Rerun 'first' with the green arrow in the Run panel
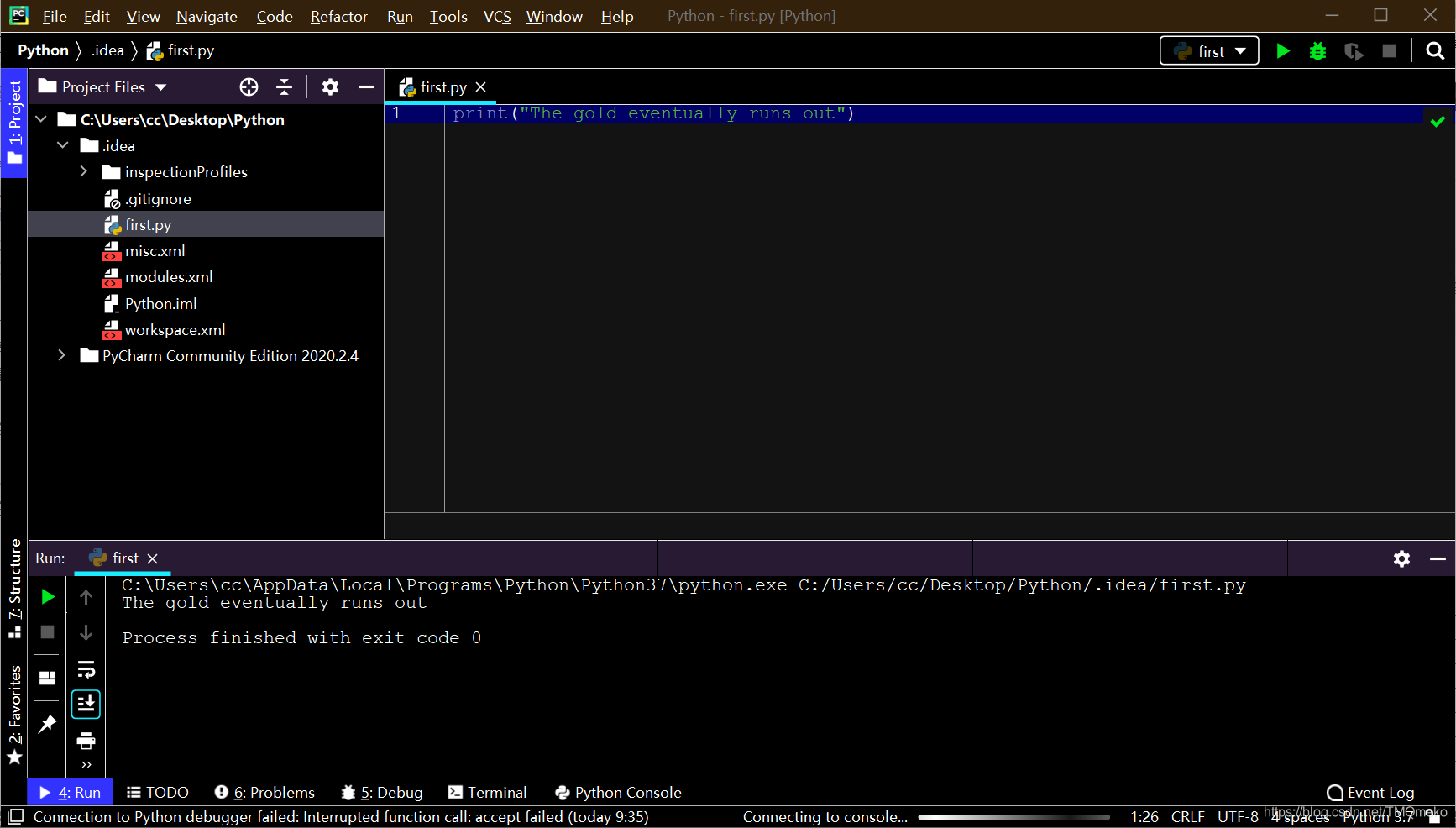 point(48,596)
